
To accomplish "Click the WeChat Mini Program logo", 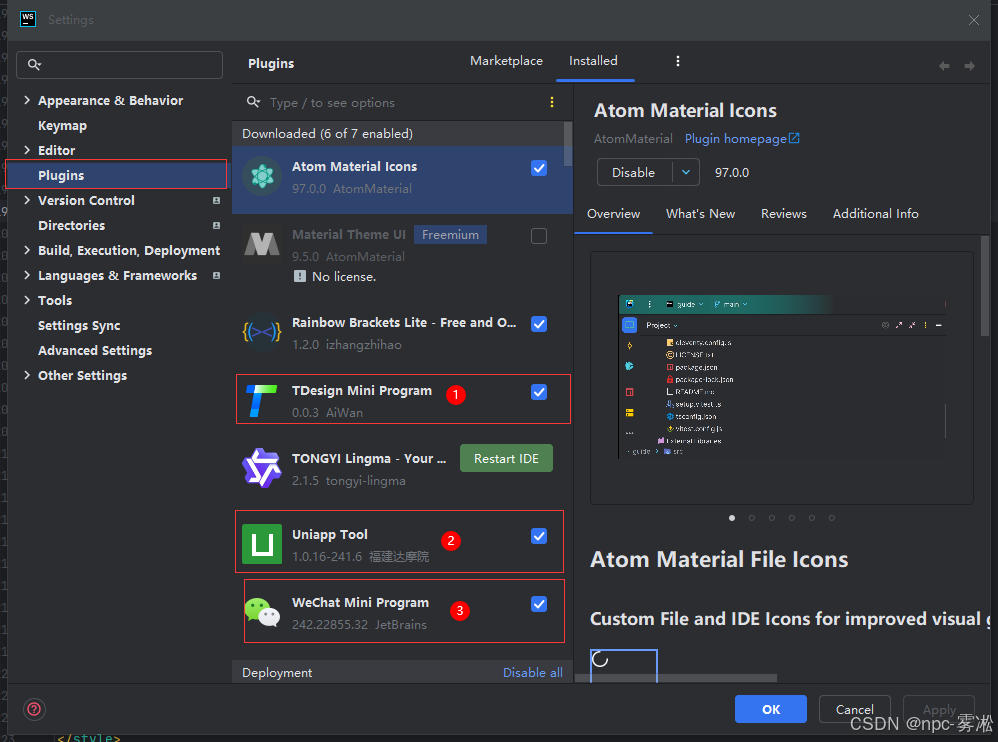I will 262,612.
